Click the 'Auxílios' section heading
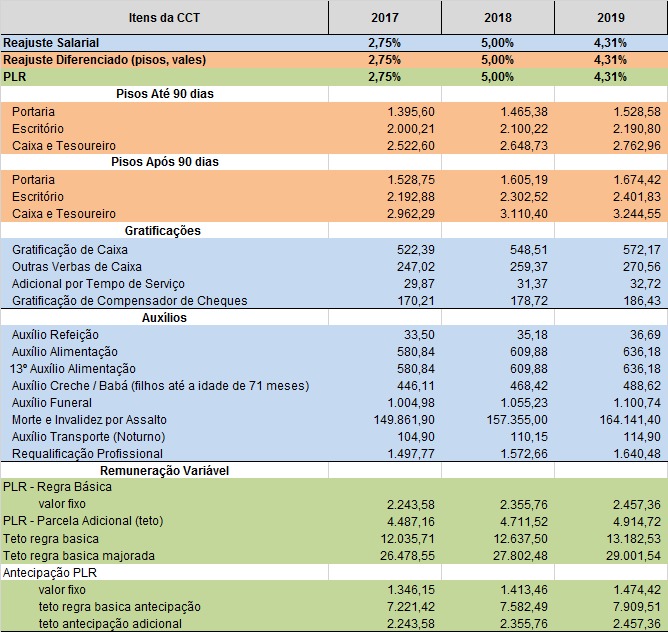This screenshot has width=668, height=632. coord(165,317)
